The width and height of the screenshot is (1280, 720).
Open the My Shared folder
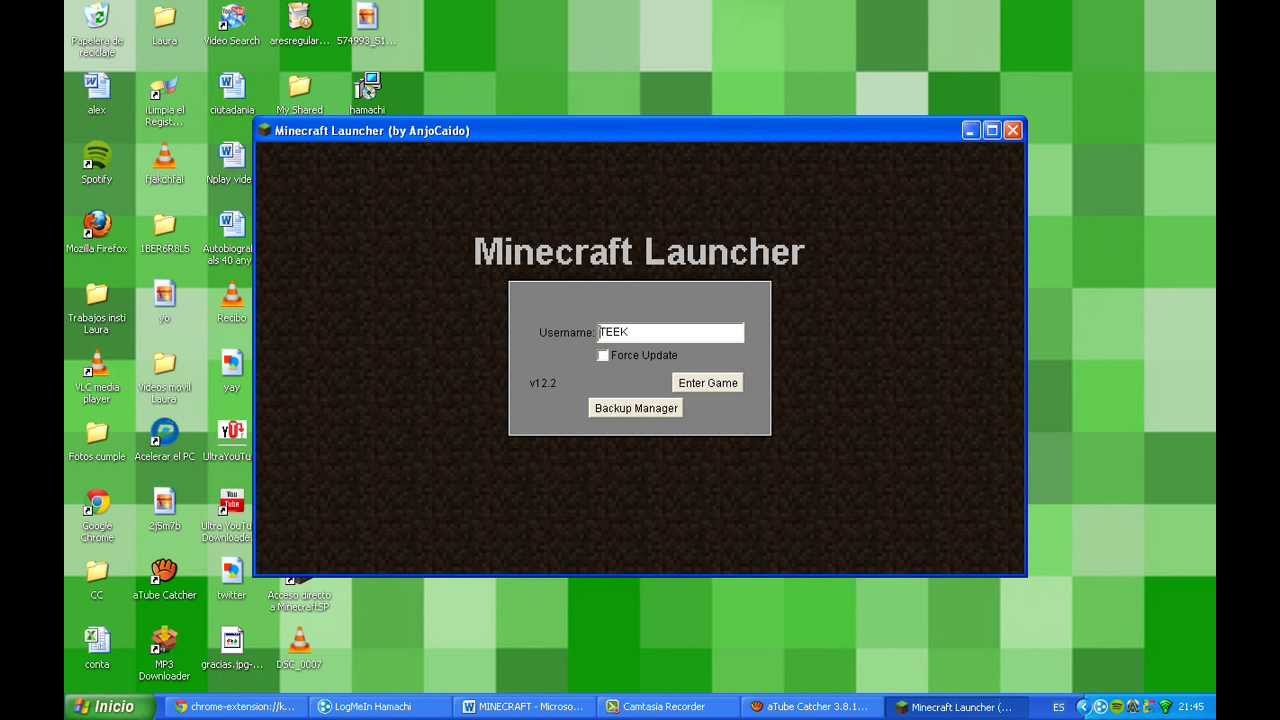point(299,95)
